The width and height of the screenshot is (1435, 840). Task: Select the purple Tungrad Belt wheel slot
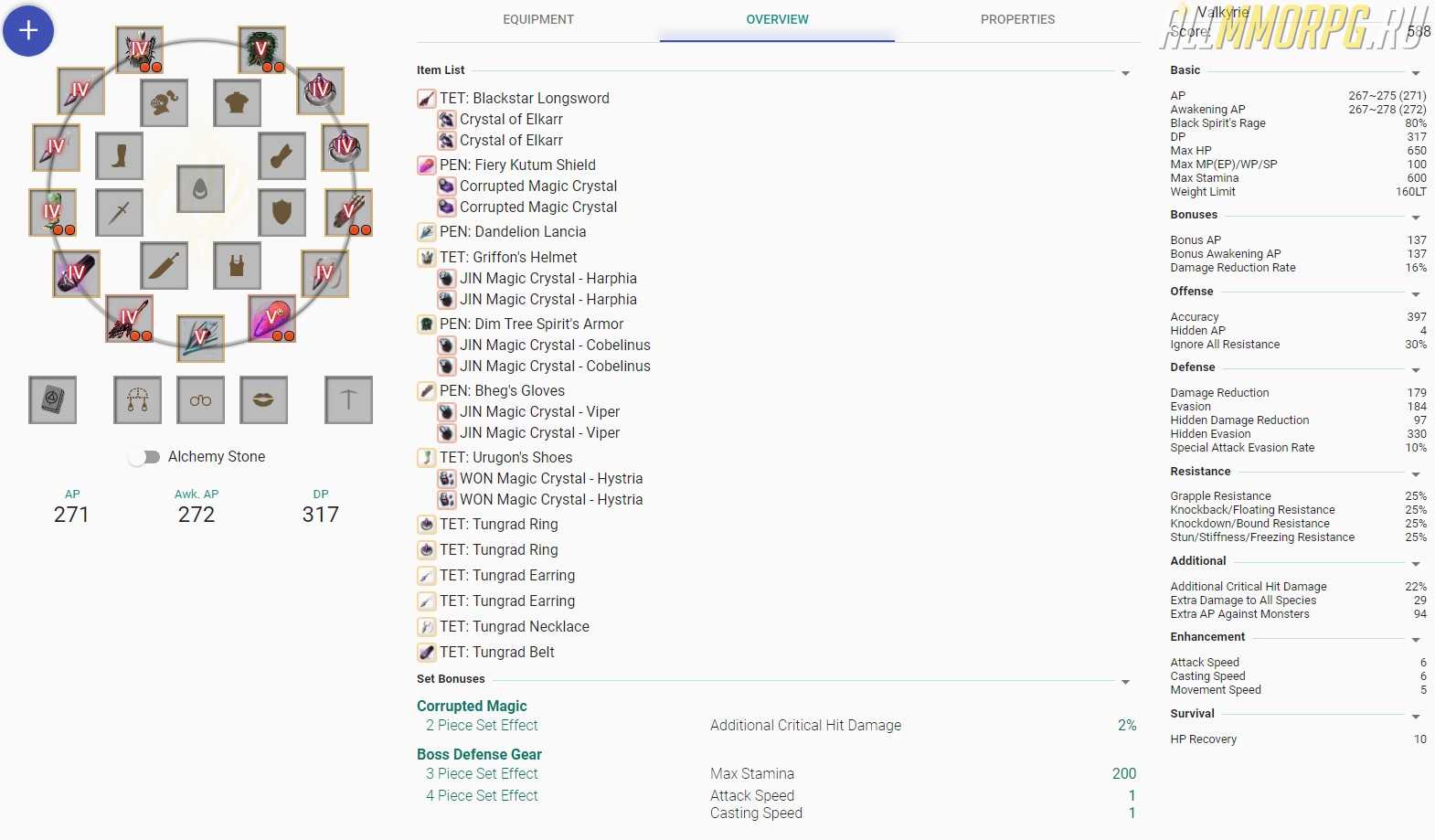[x=76, y=272]
